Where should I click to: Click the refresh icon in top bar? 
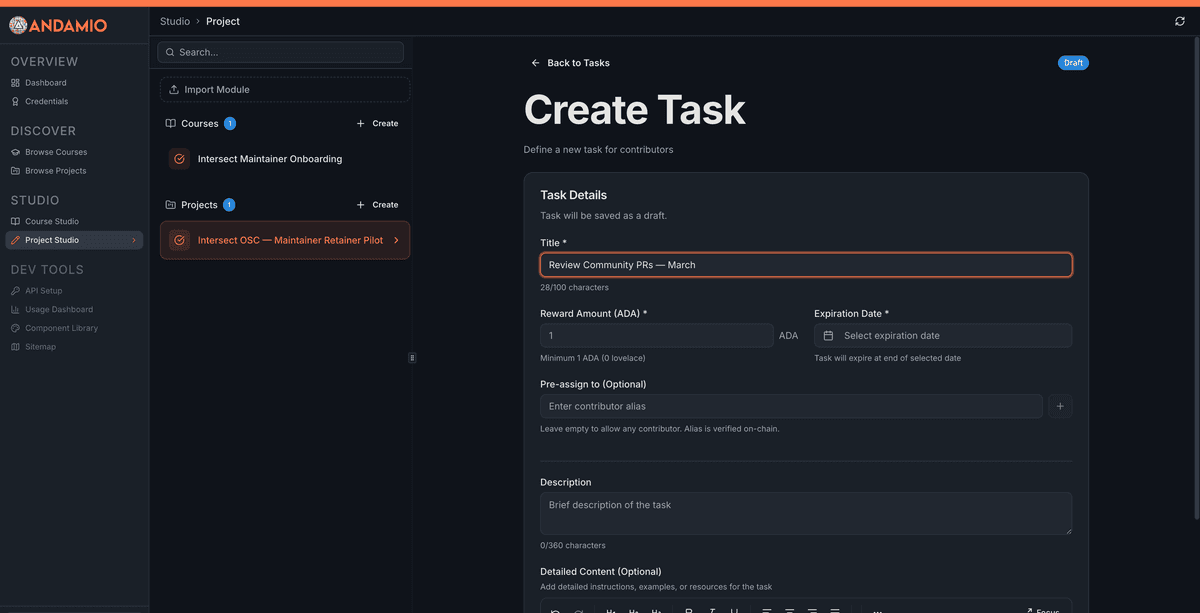pyautogui.click(x=1180, y=21)
